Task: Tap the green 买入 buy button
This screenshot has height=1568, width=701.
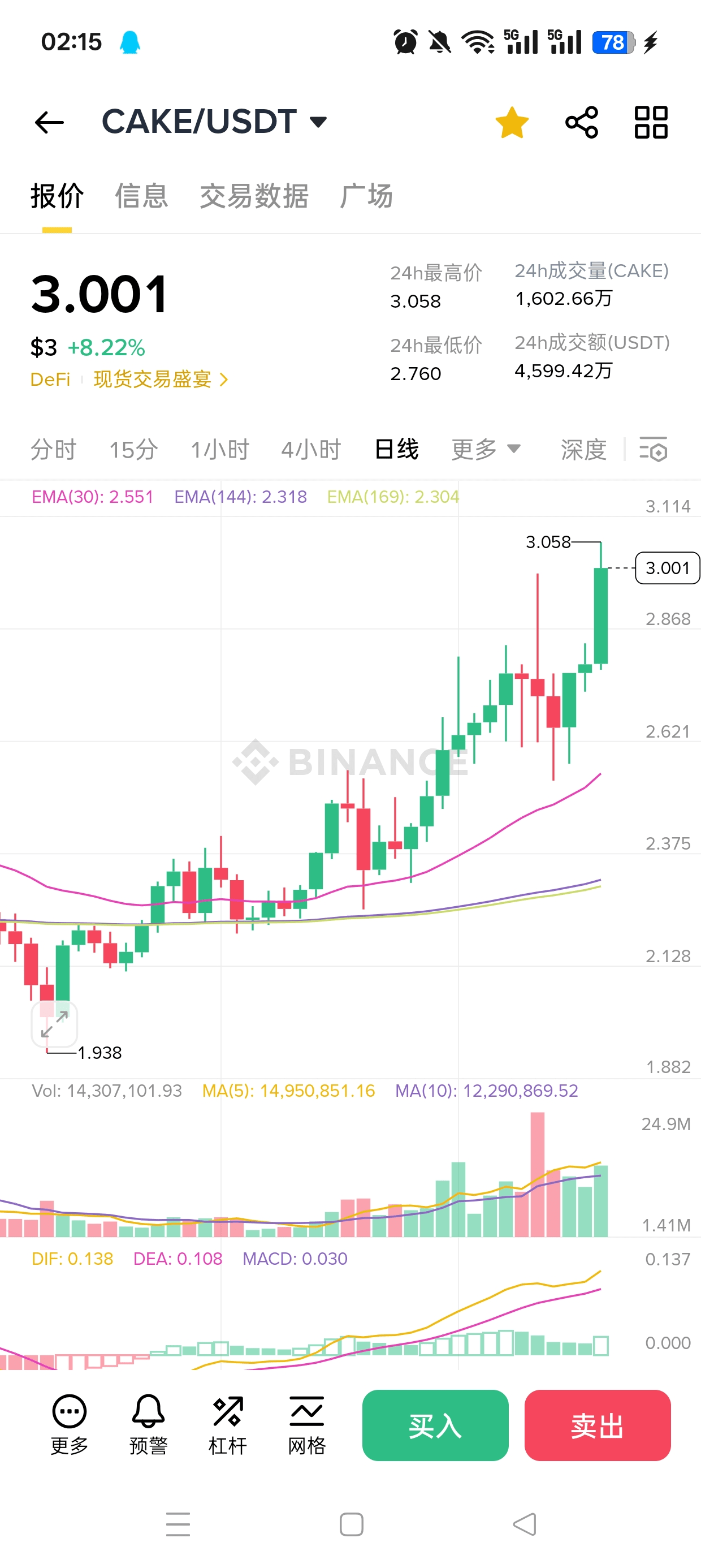Action: (435, 1425)
